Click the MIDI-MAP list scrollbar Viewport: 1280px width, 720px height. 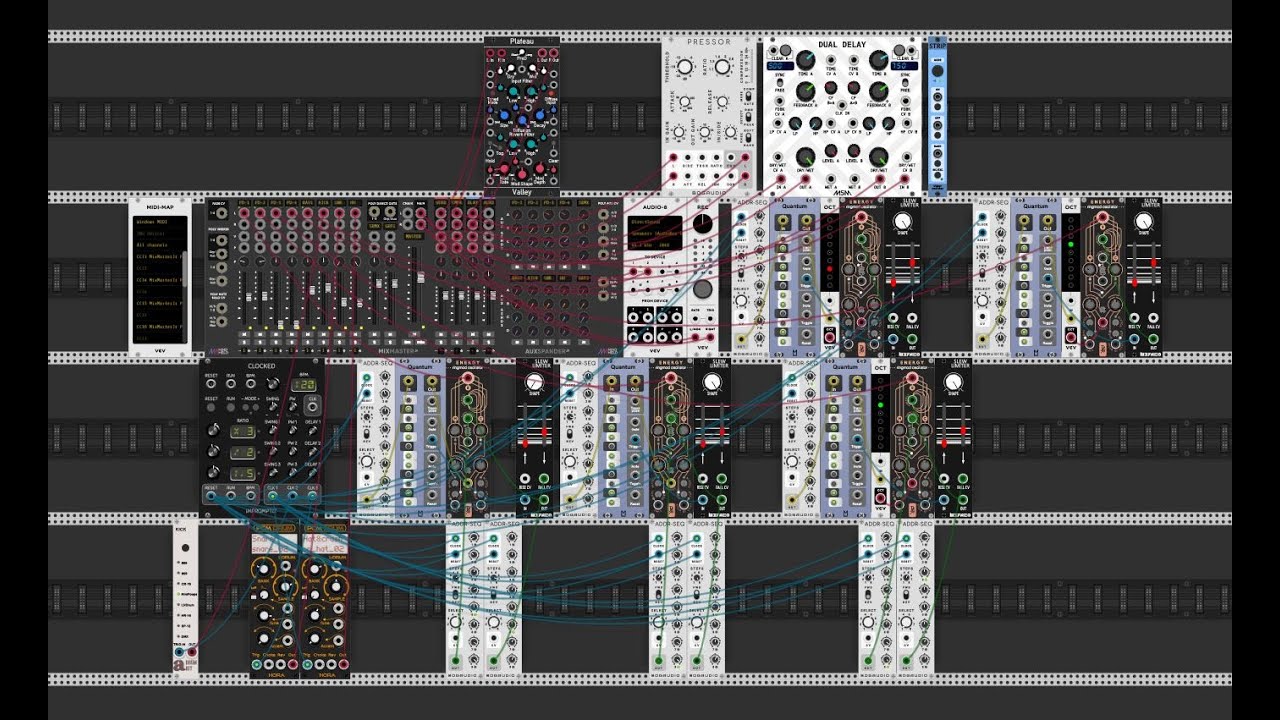(185, 269)
